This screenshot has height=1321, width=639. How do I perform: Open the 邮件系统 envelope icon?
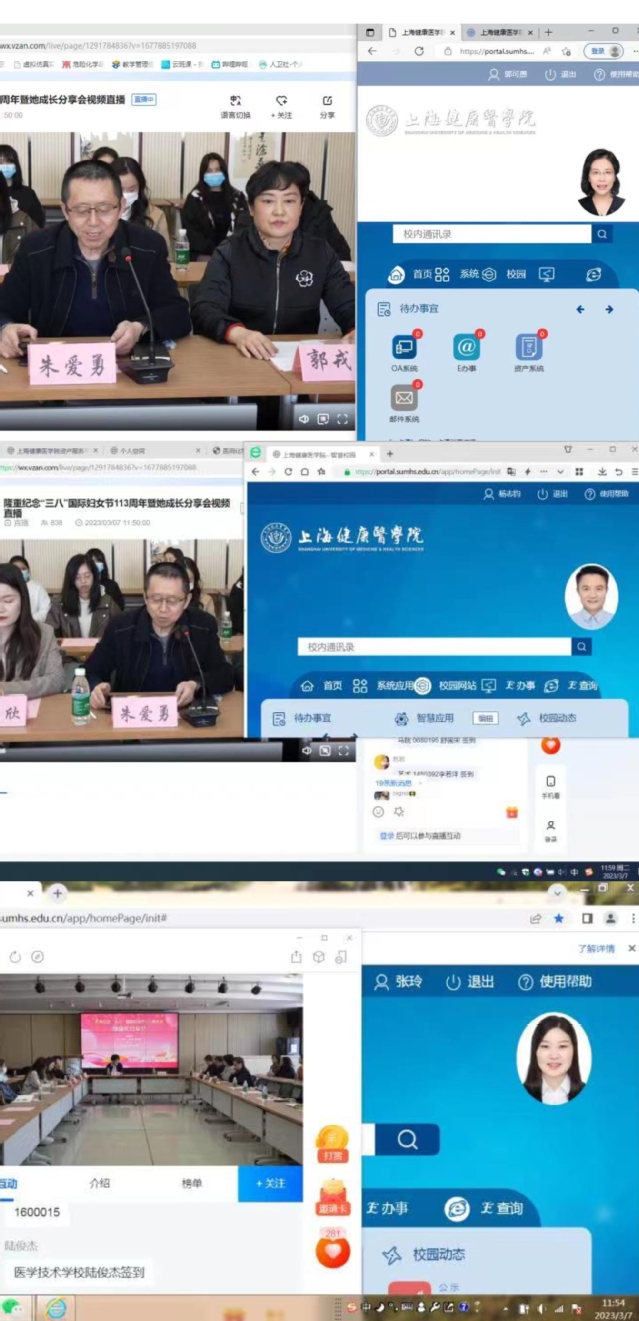[404, 398]
